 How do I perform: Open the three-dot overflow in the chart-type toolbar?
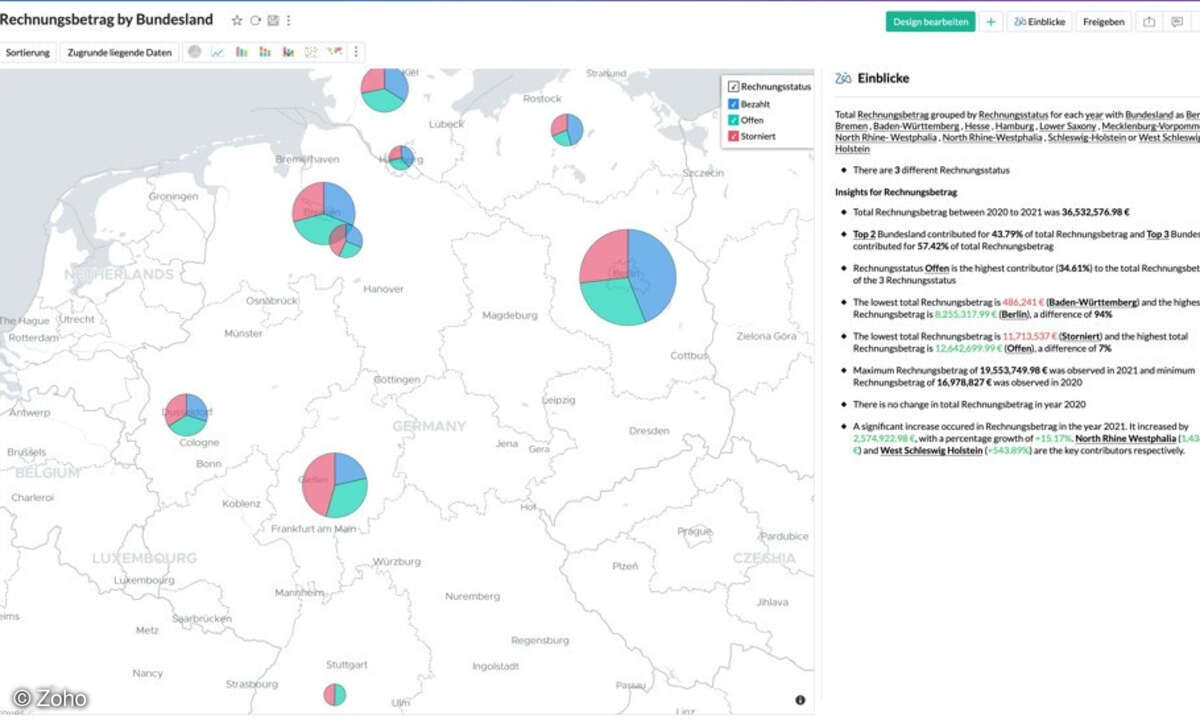356,52
